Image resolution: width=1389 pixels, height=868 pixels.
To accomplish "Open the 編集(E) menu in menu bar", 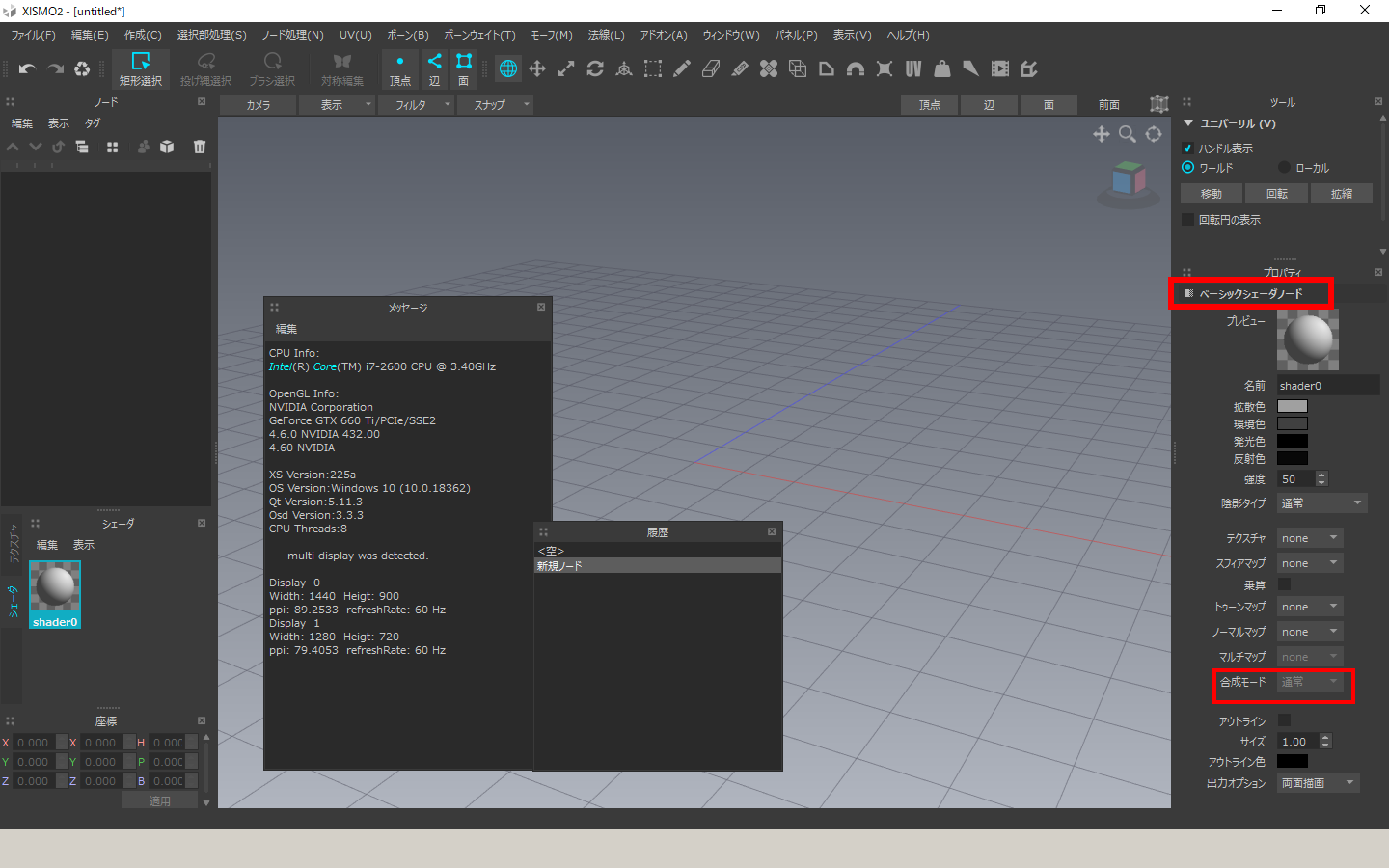I will [90, 35].
